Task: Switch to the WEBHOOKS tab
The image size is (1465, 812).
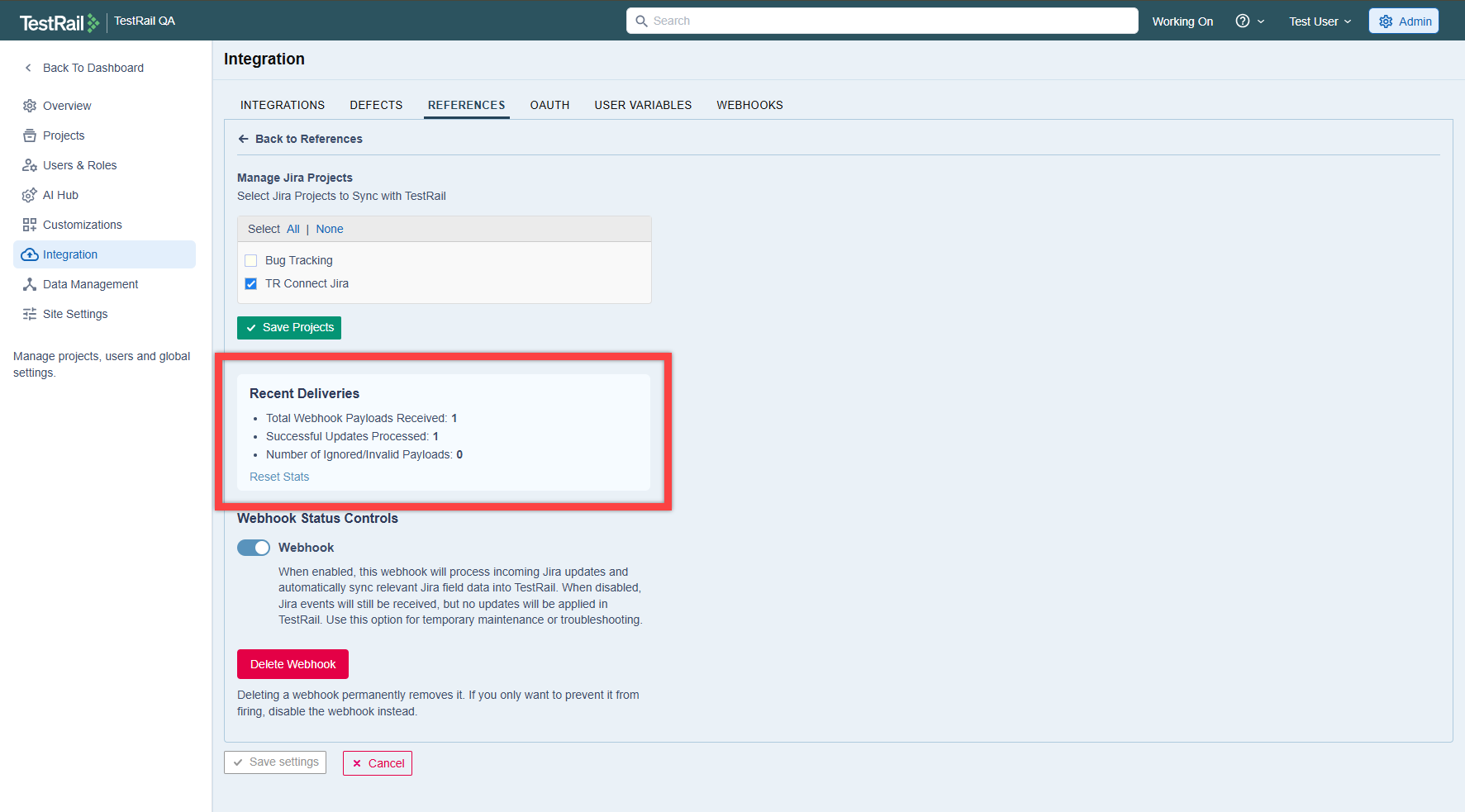Action: 749,105
